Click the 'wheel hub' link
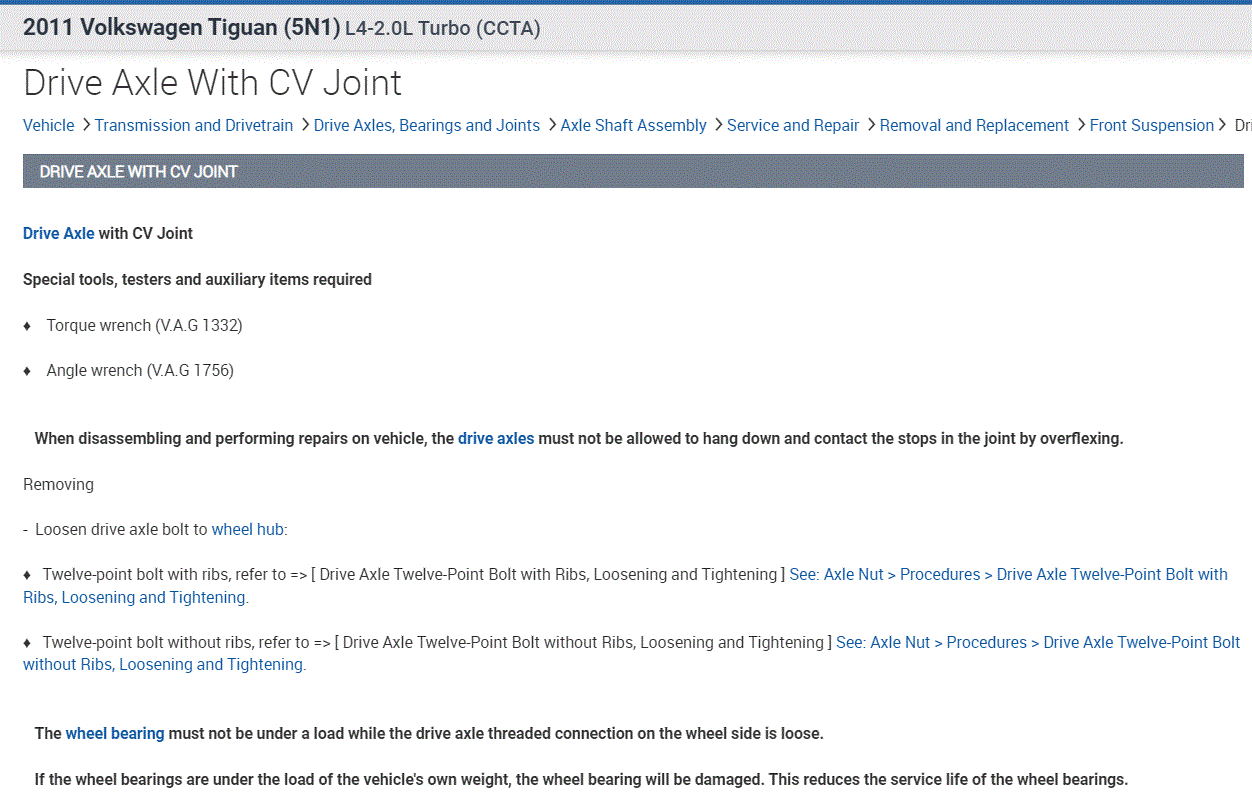Image resolution: width=1252 pixels, height=799 pixels. click(248, 529)
